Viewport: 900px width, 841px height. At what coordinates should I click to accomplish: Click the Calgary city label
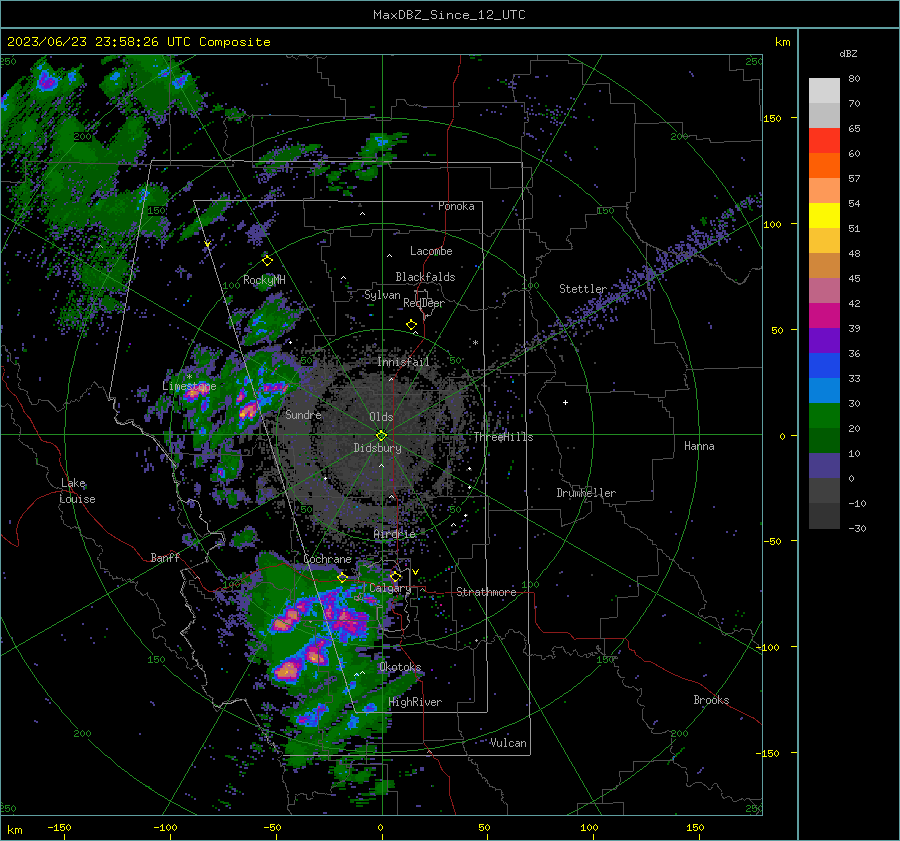390,588
